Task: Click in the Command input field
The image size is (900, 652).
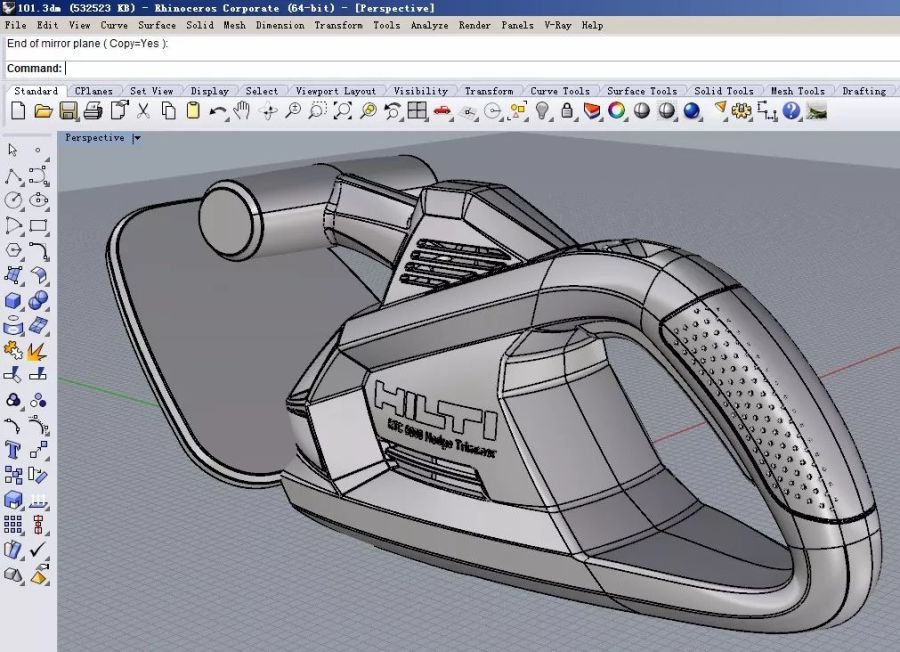Action: point(400,68)
